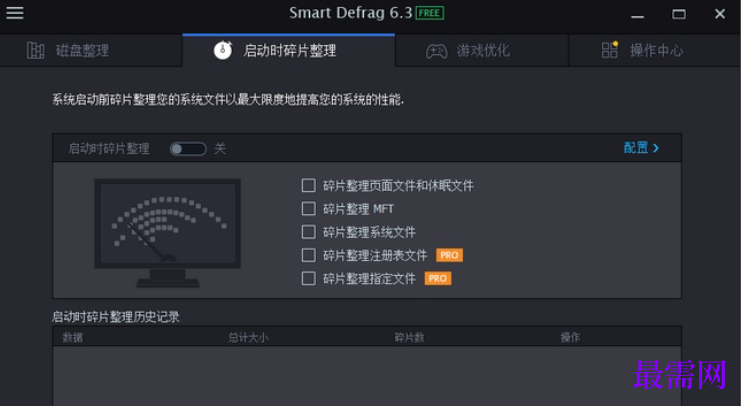Check the 碎片整理注册表文件 box

pos(309,255)
